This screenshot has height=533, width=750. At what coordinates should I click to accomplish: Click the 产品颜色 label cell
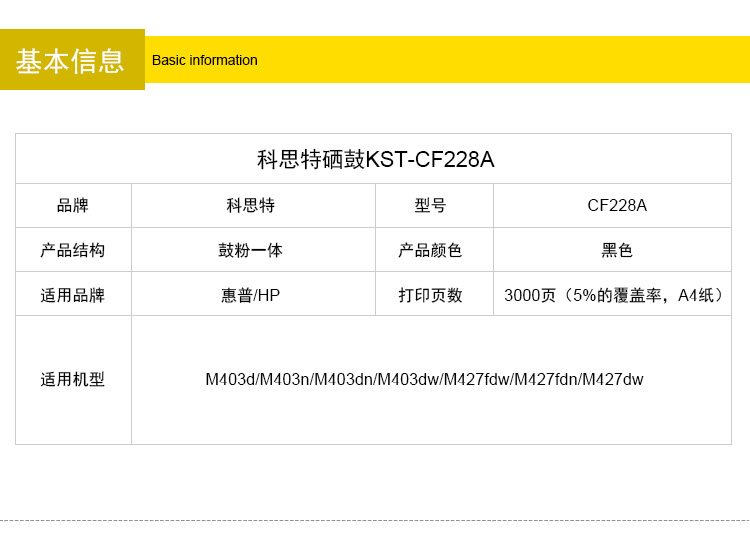(x=431, y=250)
